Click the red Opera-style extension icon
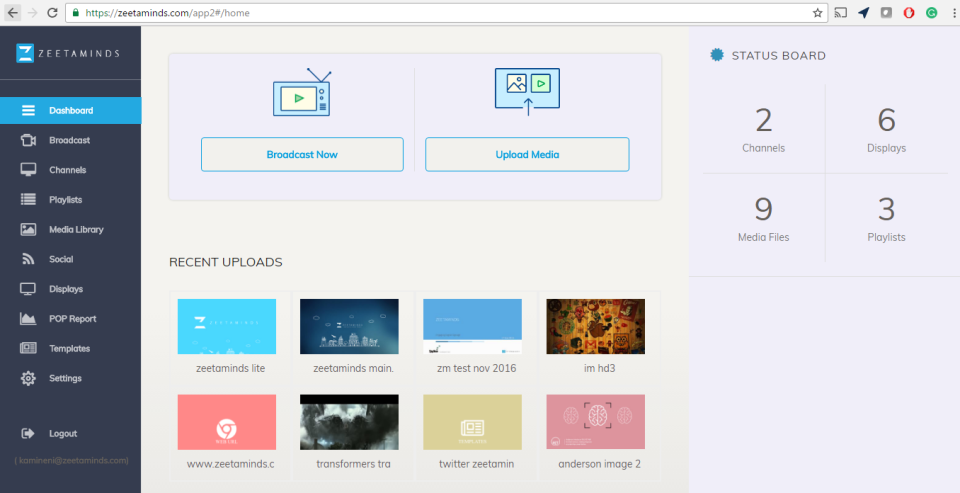This screenshot has width=960, height=493. (909, 13)
